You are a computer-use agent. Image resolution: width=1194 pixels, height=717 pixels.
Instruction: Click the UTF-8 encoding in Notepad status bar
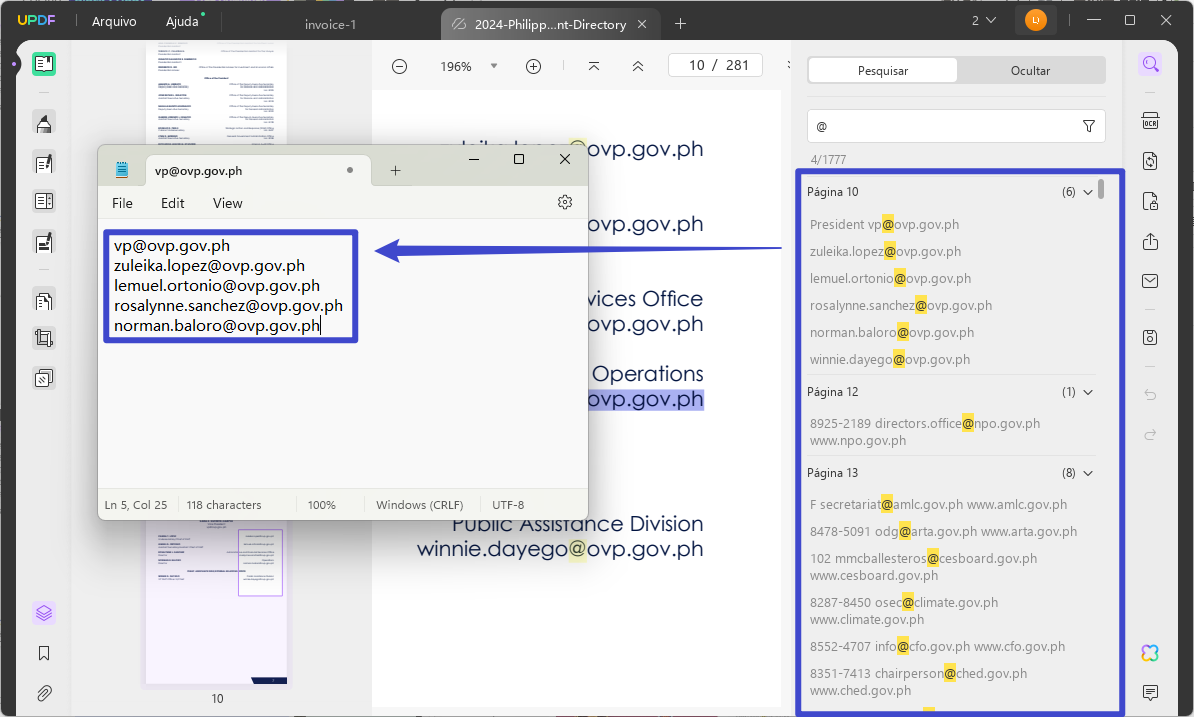508,505
